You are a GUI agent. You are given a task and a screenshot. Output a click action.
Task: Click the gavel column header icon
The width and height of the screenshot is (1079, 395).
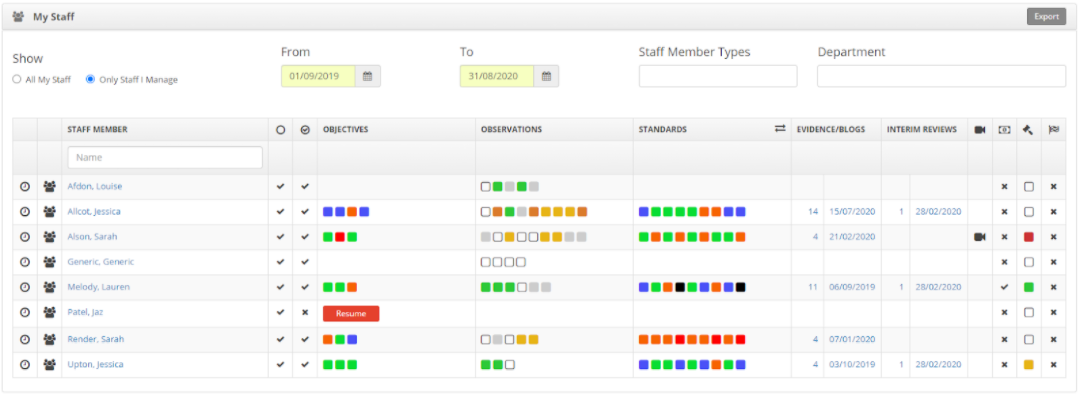coord(1028,129)
